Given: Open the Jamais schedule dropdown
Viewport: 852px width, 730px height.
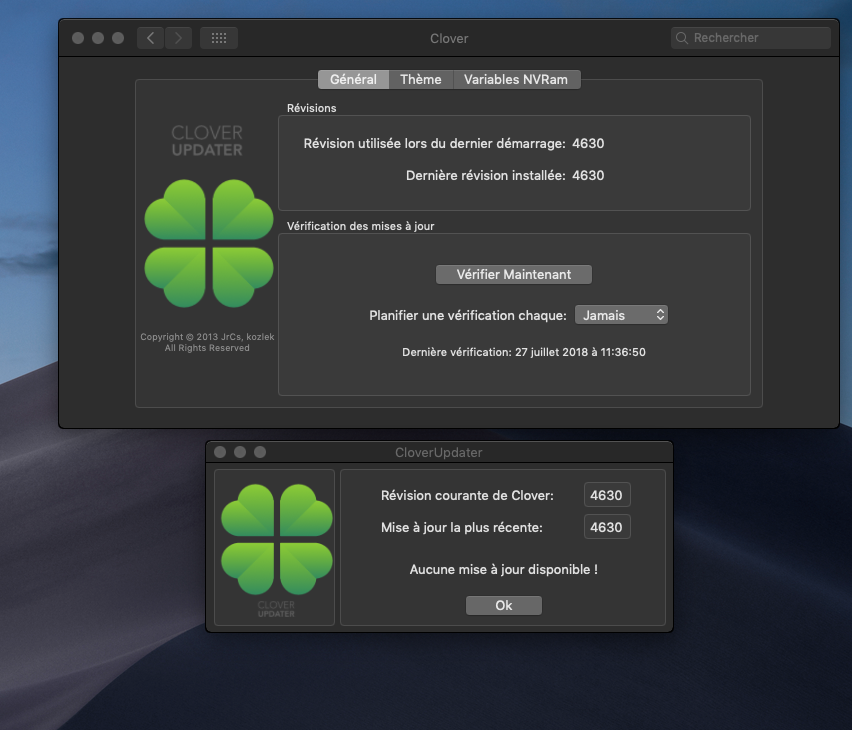Looking at the screenshot, I should click(x=621, y=315).
